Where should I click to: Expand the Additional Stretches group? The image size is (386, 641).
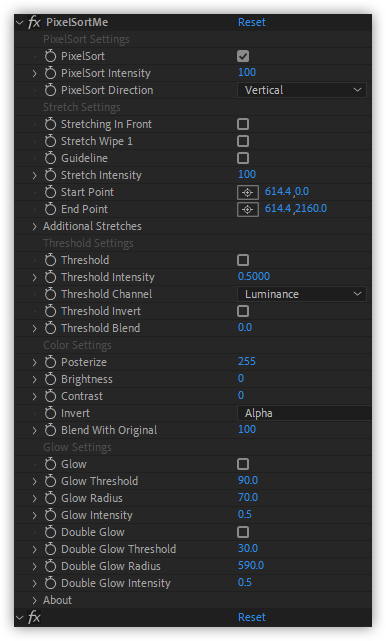[35, 226]
